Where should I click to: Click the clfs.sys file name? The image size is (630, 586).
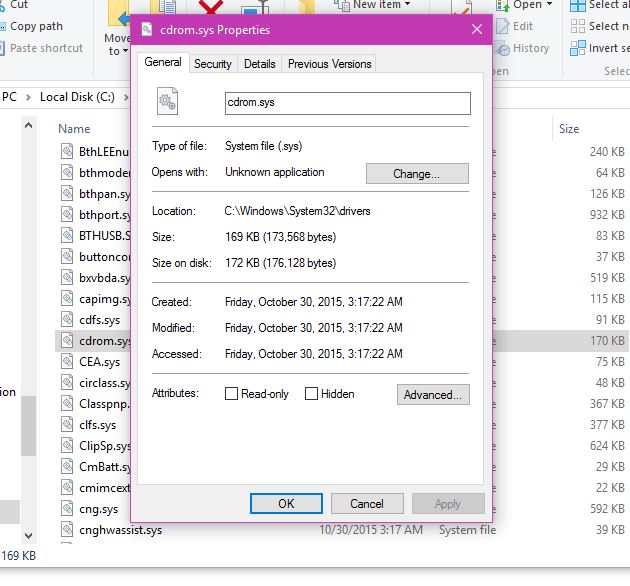point(98,425)
